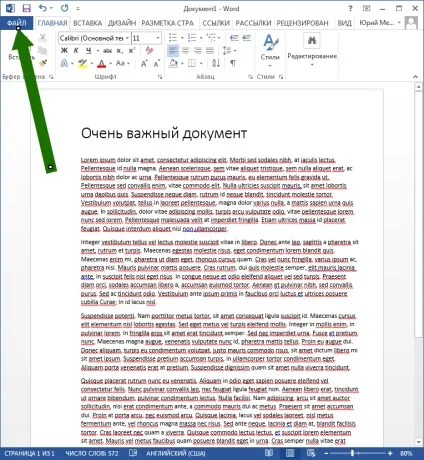The width and height of the screenshot is (424, 460).
Task: Click the Undo arrow icon
Action: (43, 8)
